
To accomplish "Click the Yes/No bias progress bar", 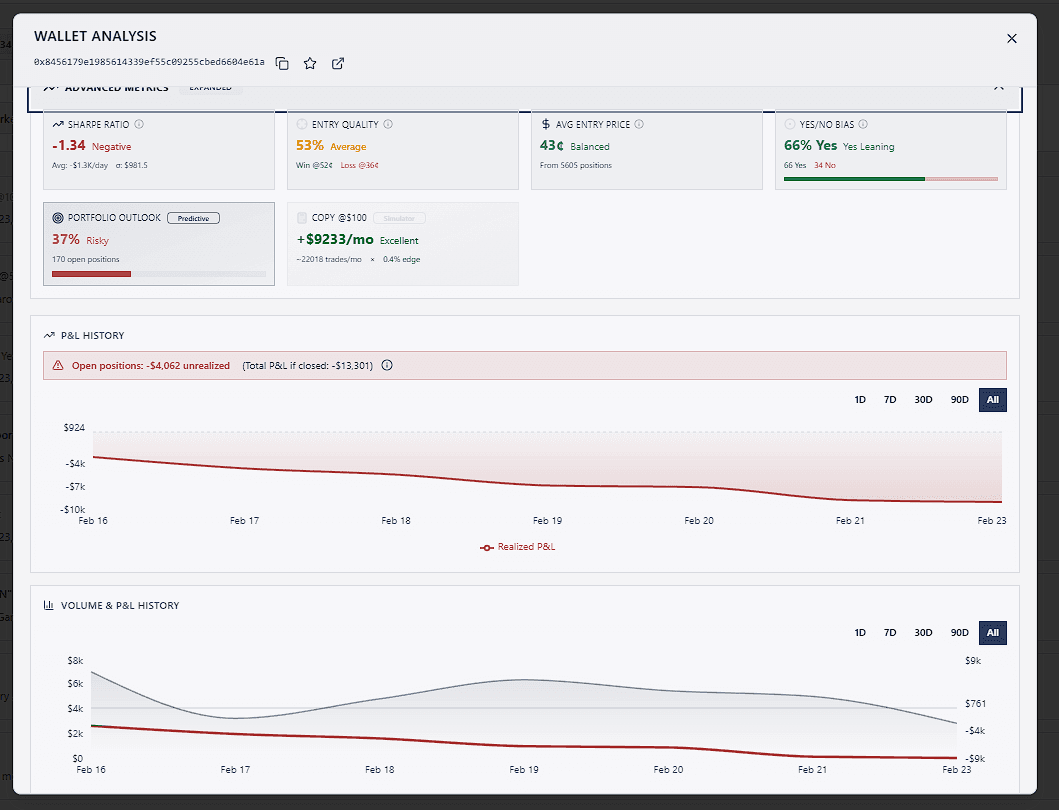I will coord(890,178).
